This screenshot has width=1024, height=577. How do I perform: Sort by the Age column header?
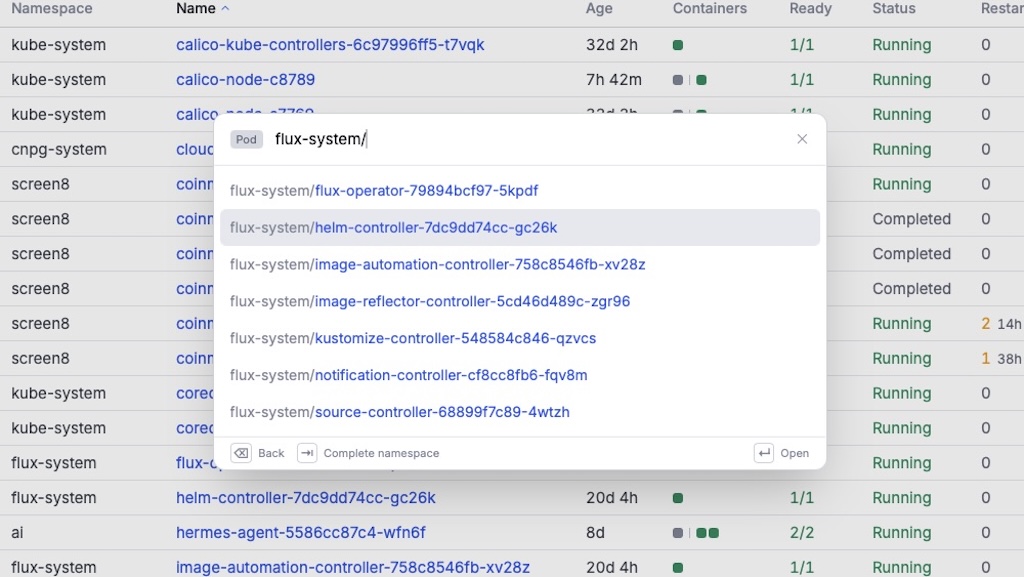tap(599, 8)
